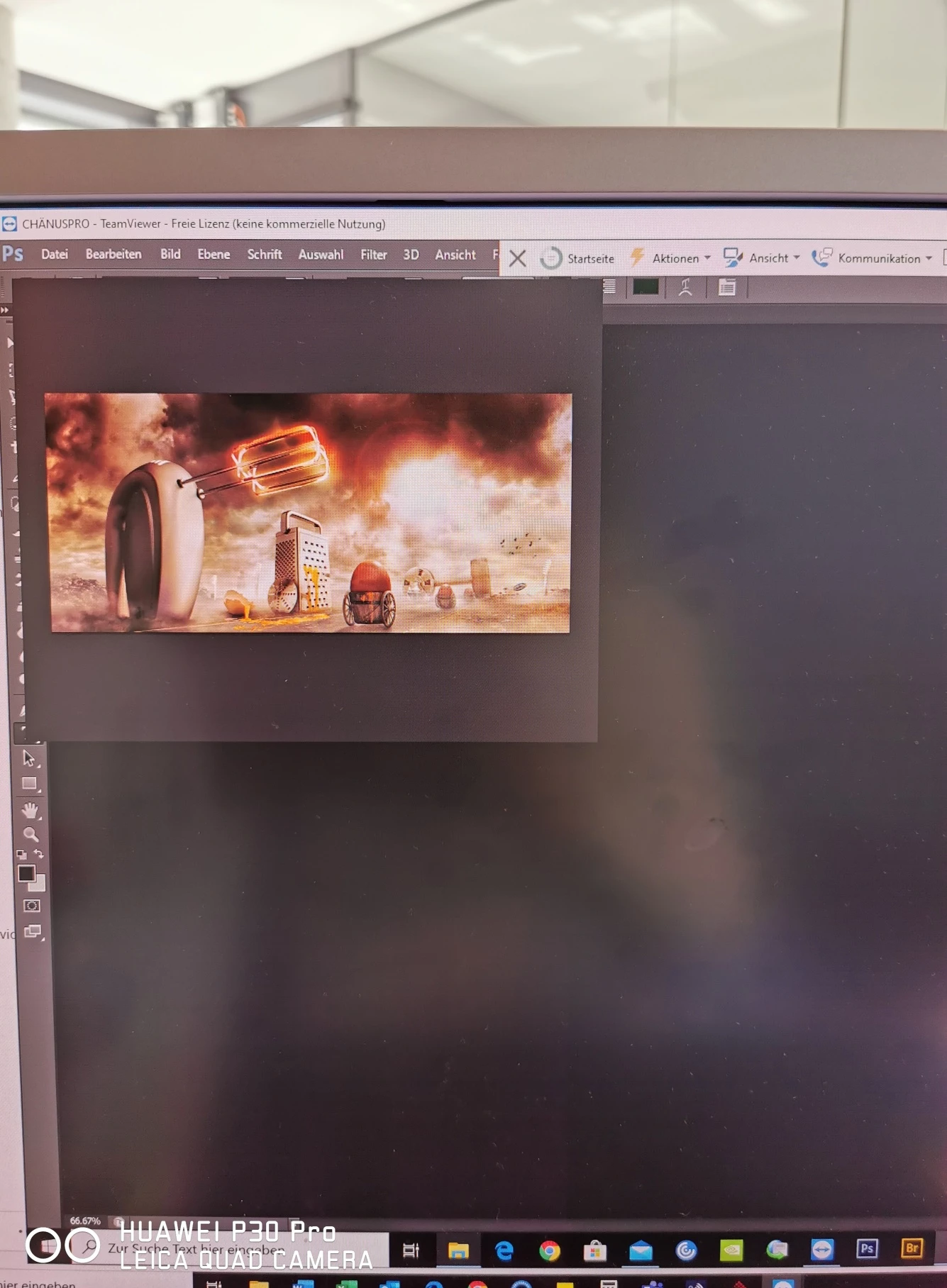Screen dimensions: 947x1288
Task: Open Task View on the taskbar
Action: coord(411,1250)
